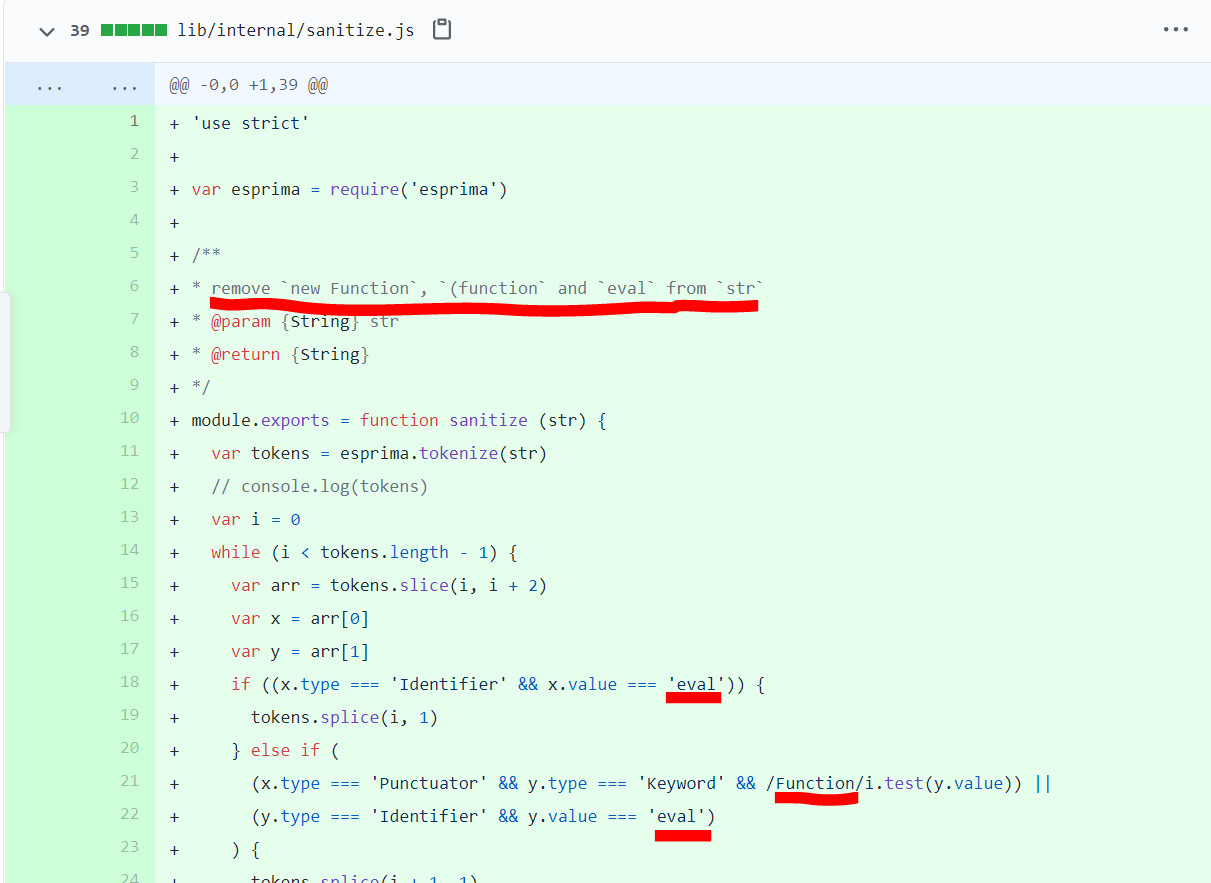
Task: Collapse the sanitize.js file diff
Action: (46, 31)
